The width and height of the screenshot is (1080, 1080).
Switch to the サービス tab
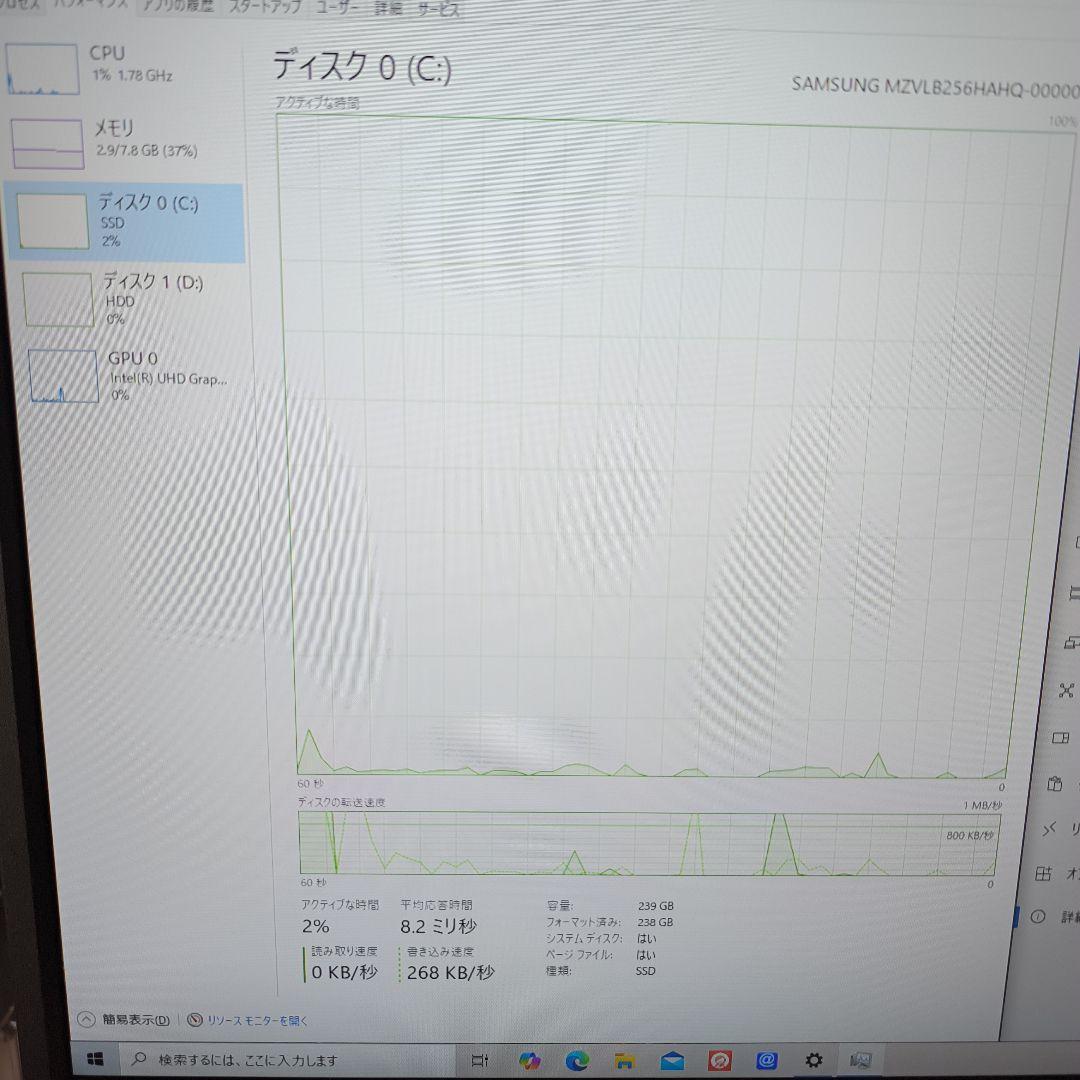pos(438,8)
